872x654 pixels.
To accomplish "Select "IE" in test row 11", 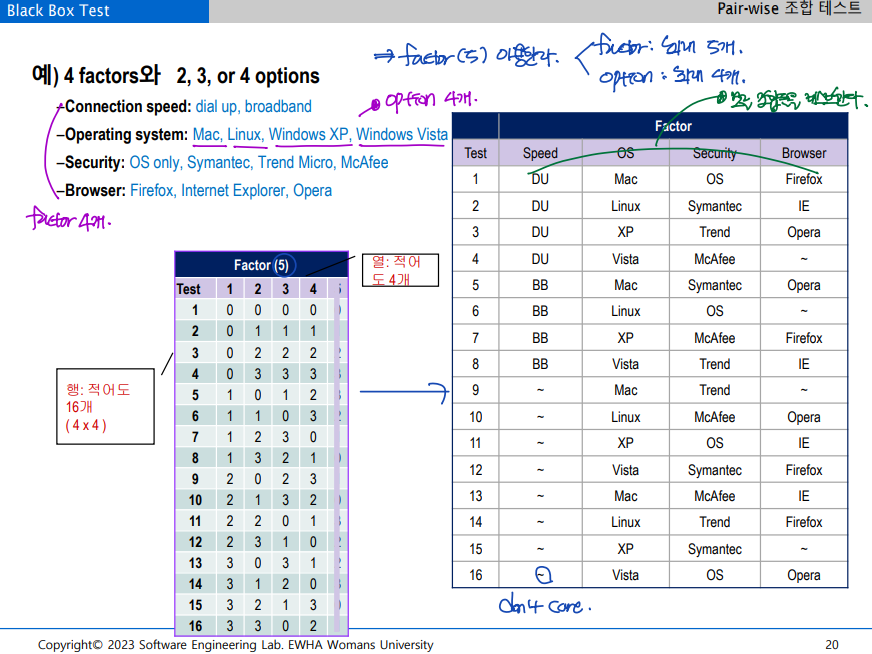I will coord(804,443).
